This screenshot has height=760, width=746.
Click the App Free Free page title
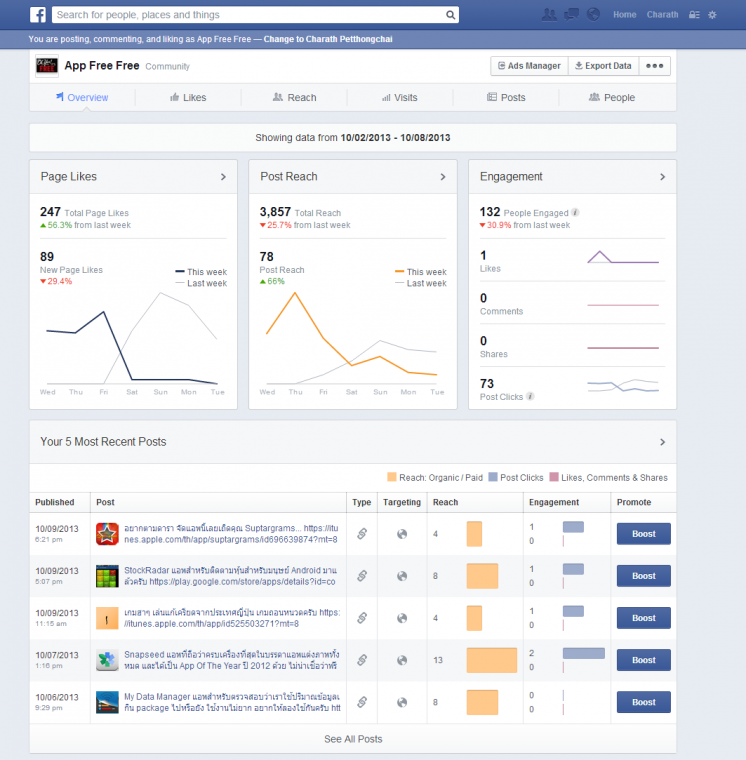(102, 65)
